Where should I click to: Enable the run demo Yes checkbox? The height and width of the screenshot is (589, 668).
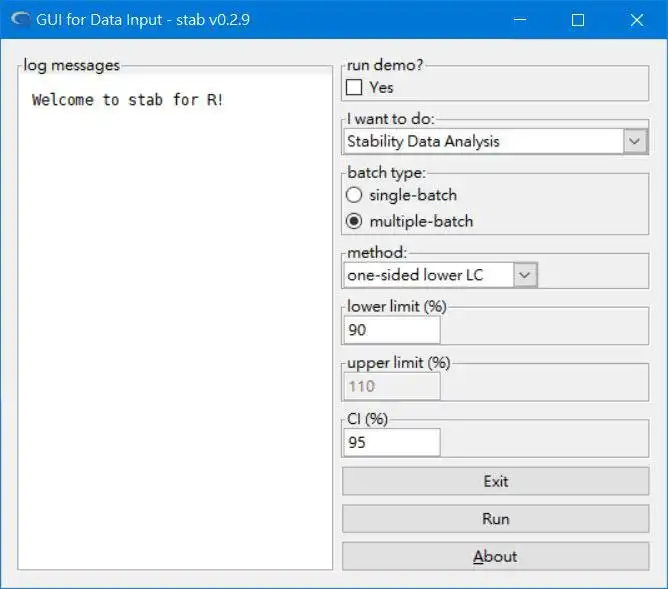354,87
